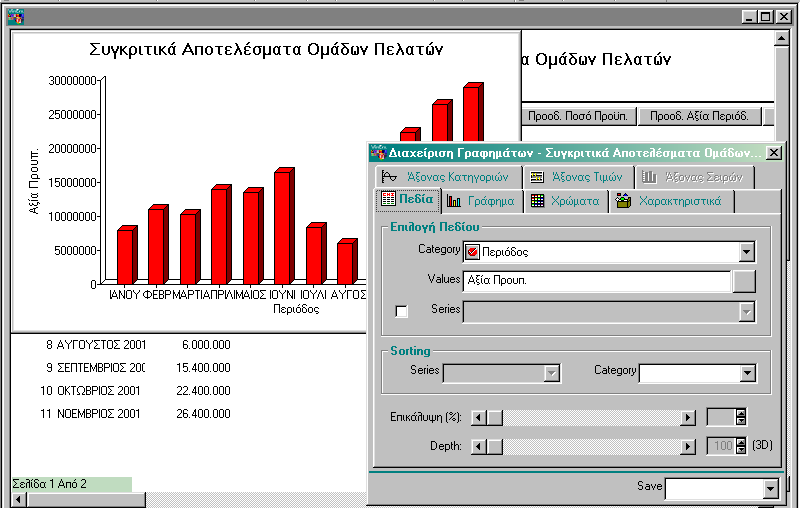Open the Save dropdown
This screenshot has width=800, height=508.
coord(770,489)
